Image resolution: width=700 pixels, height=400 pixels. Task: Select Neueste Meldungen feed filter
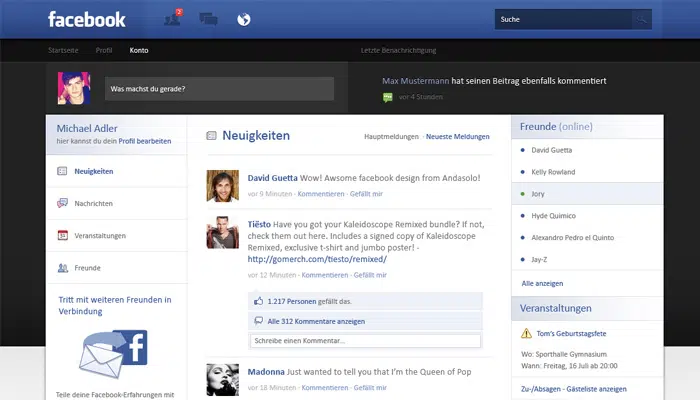pyautogui.click(x=458, y=135)
